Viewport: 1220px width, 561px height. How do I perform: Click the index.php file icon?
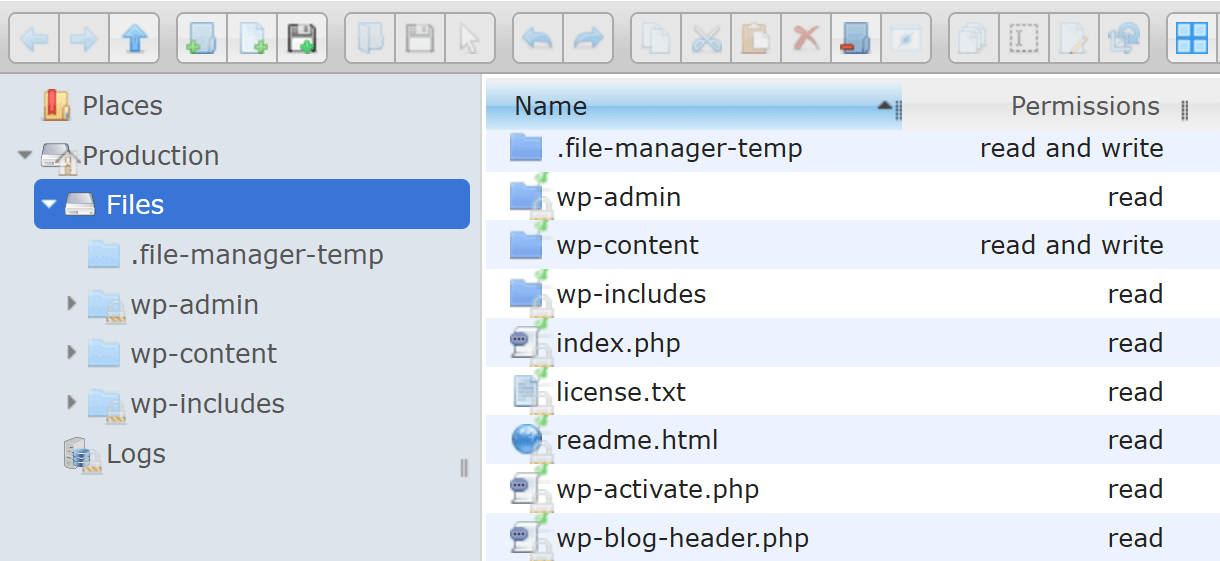pyautogui.click(x=526, y=343)
